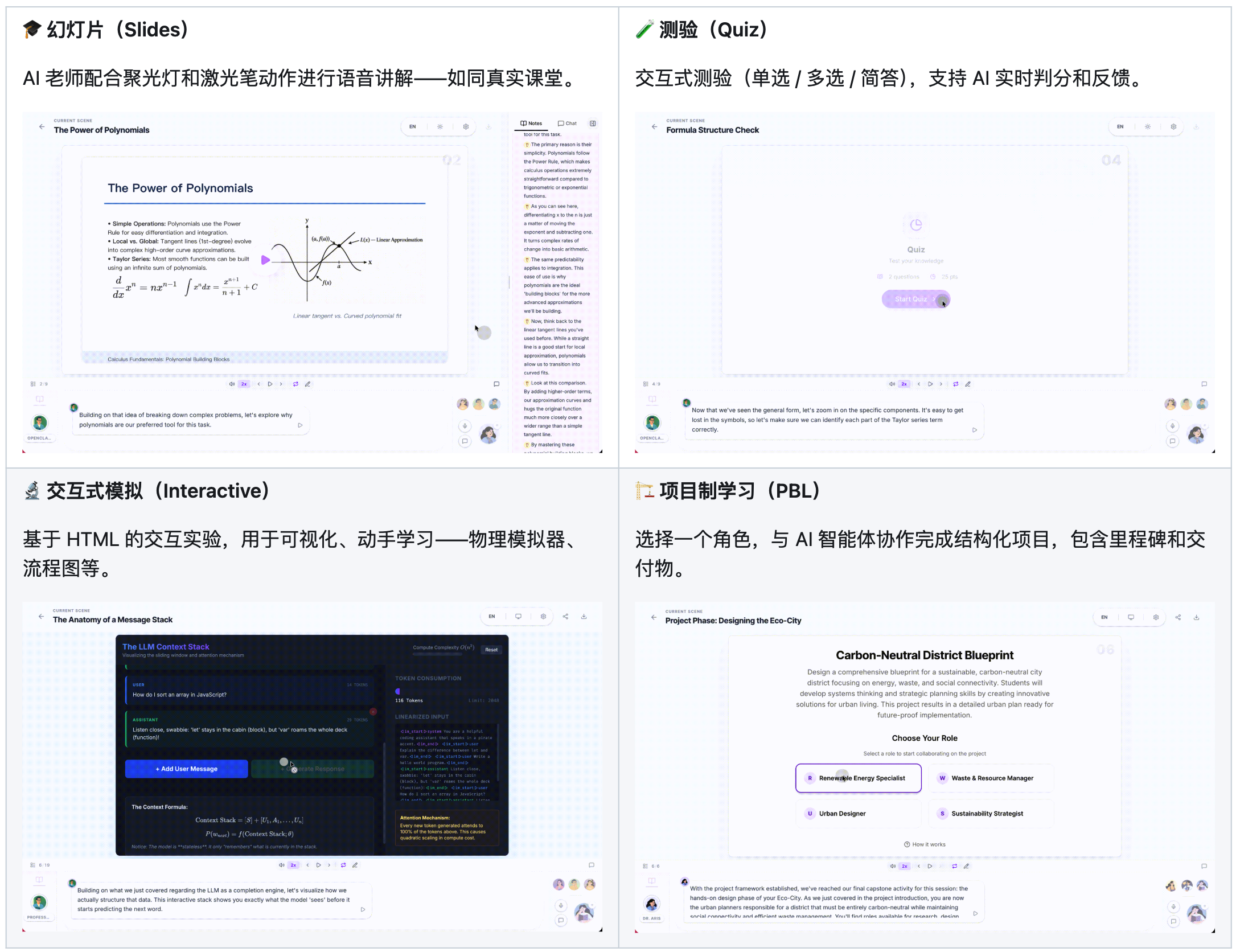This screenshot has width=1240, height=952.
Task: Toggle the light theme sun icon in the Polynomials header
Action: tap(440, 126)
